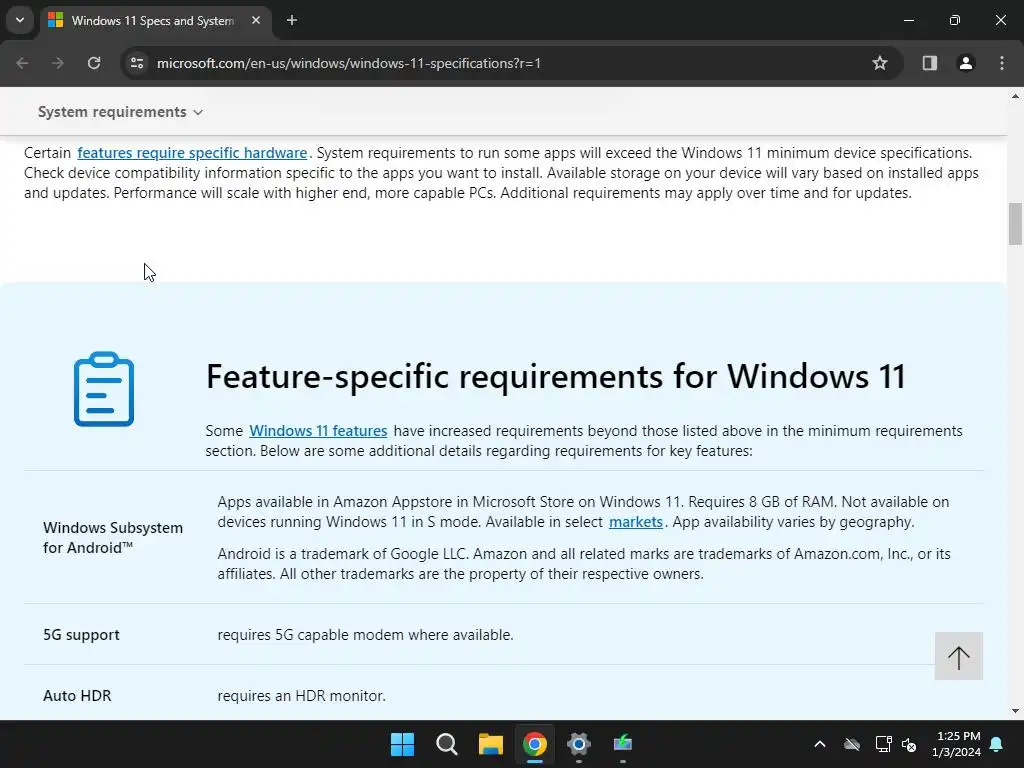Click scrollbar up arrow
The width and height of the screenshot is (1024, 768).
(x=1015, y=96)
